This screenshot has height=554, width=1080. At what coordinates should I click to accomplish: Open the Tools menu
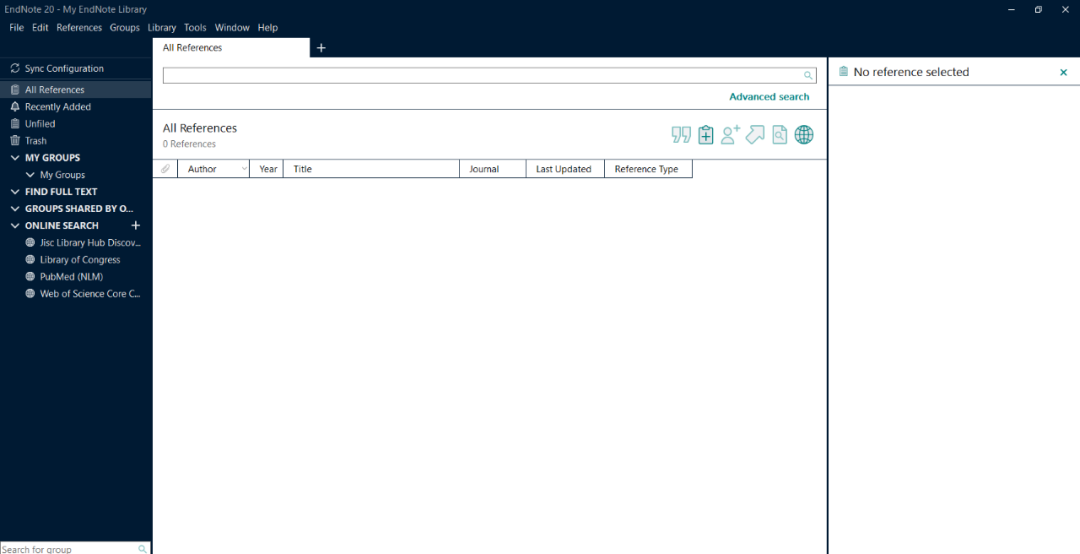point(195,28)
